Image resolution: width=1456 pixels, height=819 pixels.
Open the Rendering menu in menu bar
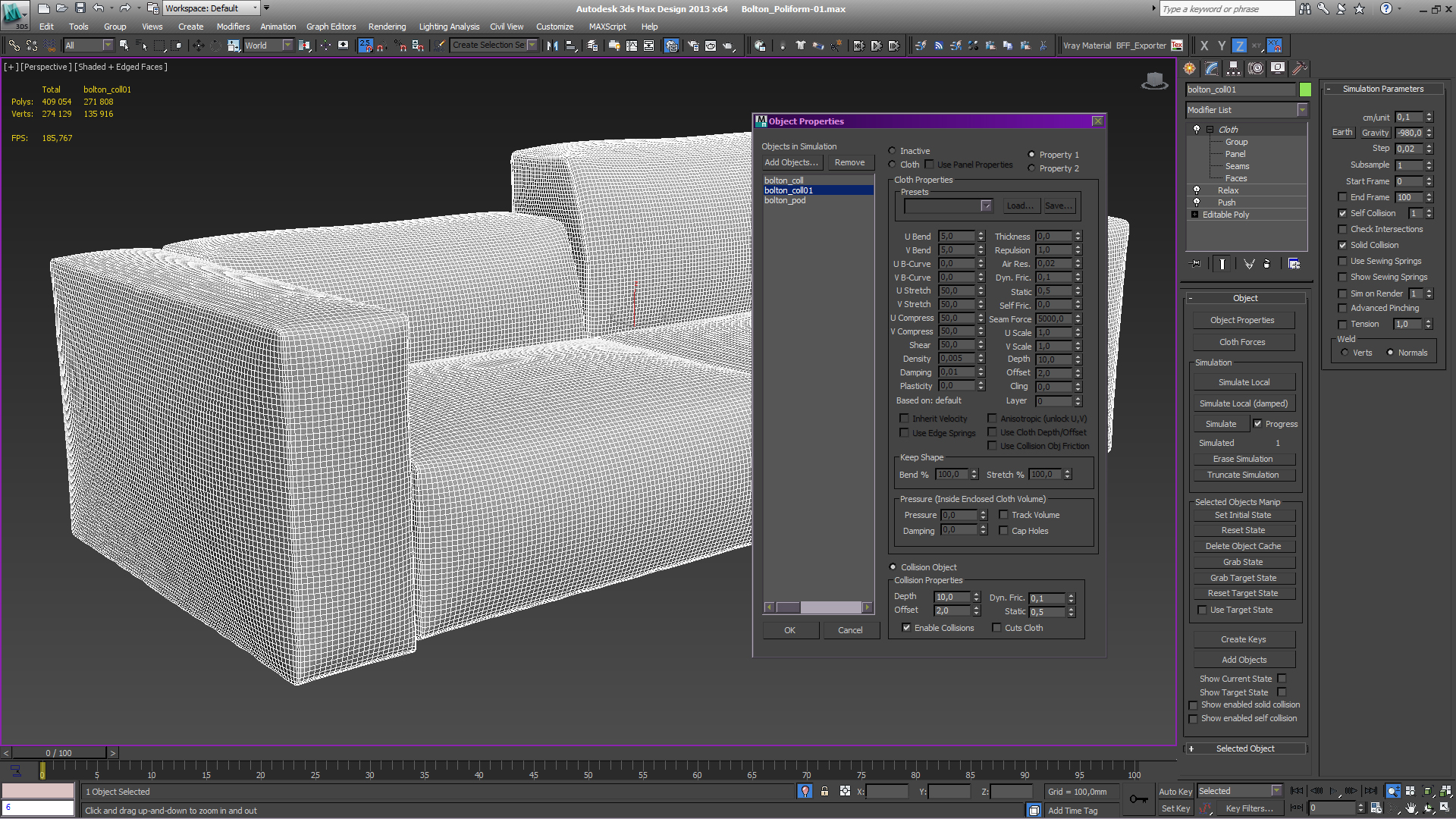[x=387, y=27]
